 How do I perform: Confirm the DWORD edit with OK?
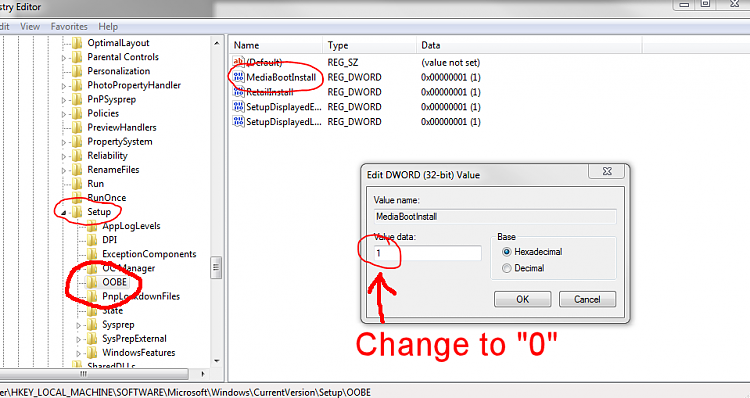pyautogui.click(x=522, y=299)
